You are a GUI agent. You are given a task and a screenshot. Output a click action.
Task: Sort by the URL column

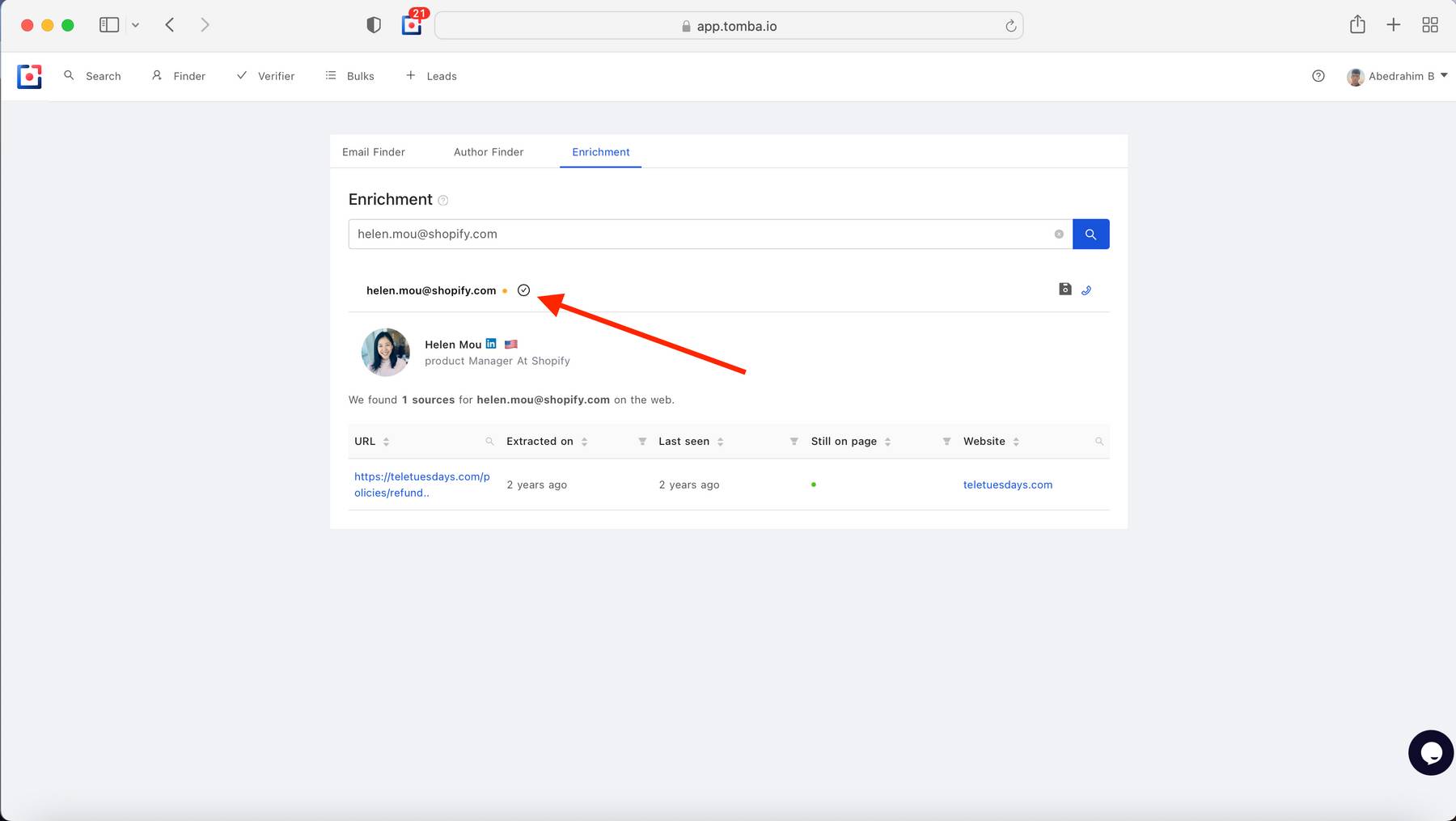click(386, 442)
